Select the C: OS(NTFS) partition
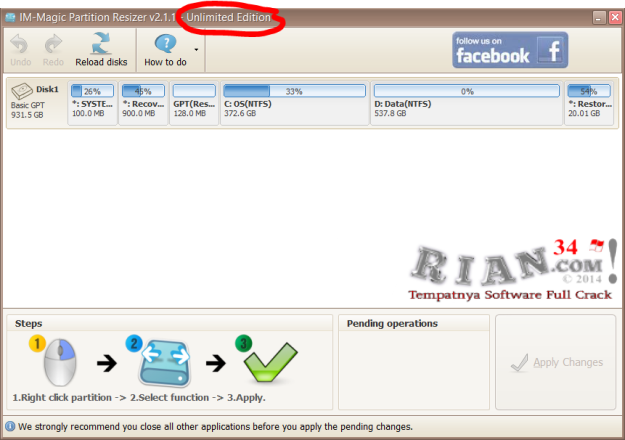This screenshot has width=625, height=440. pos(295,103)
